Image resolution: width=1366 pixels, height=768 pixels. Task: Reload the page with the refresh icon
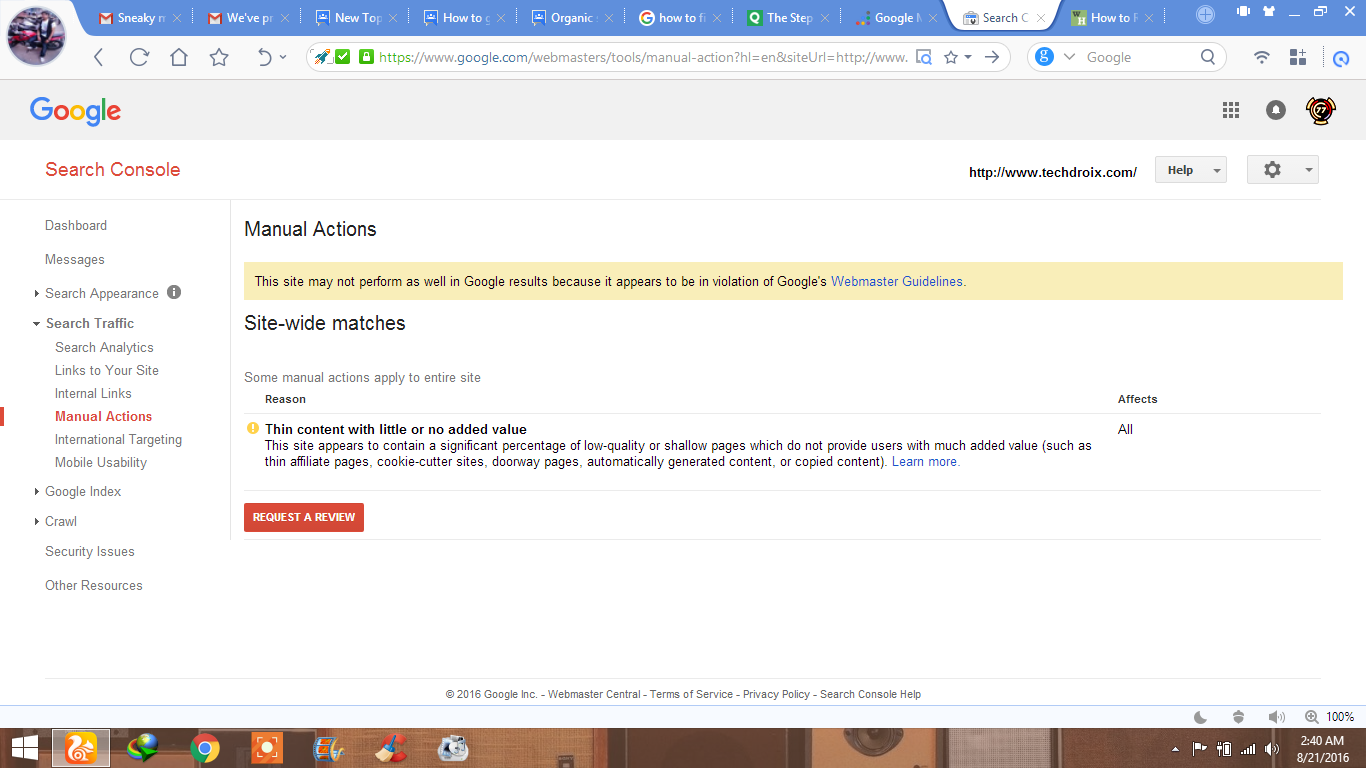[139, 57]
